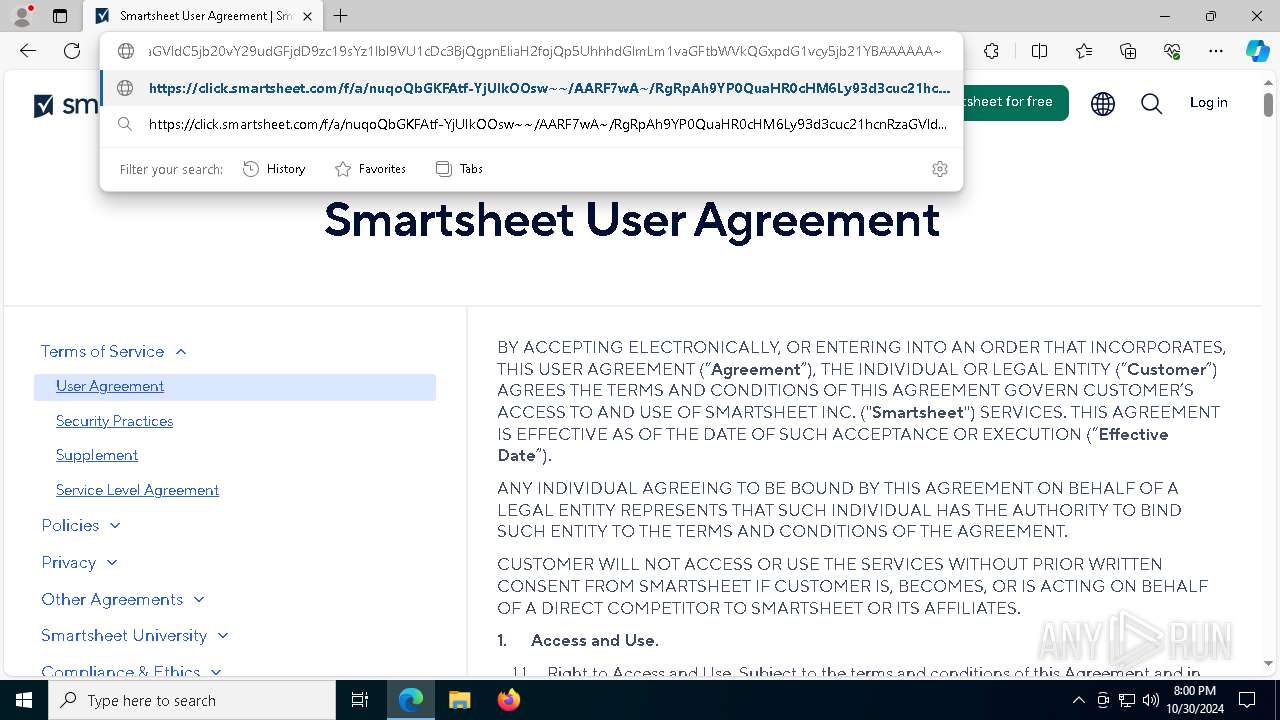The width and height of the screenshot is (1280, 720).
Task: Click the browser back arrow
Action: (x=28, y=51)
